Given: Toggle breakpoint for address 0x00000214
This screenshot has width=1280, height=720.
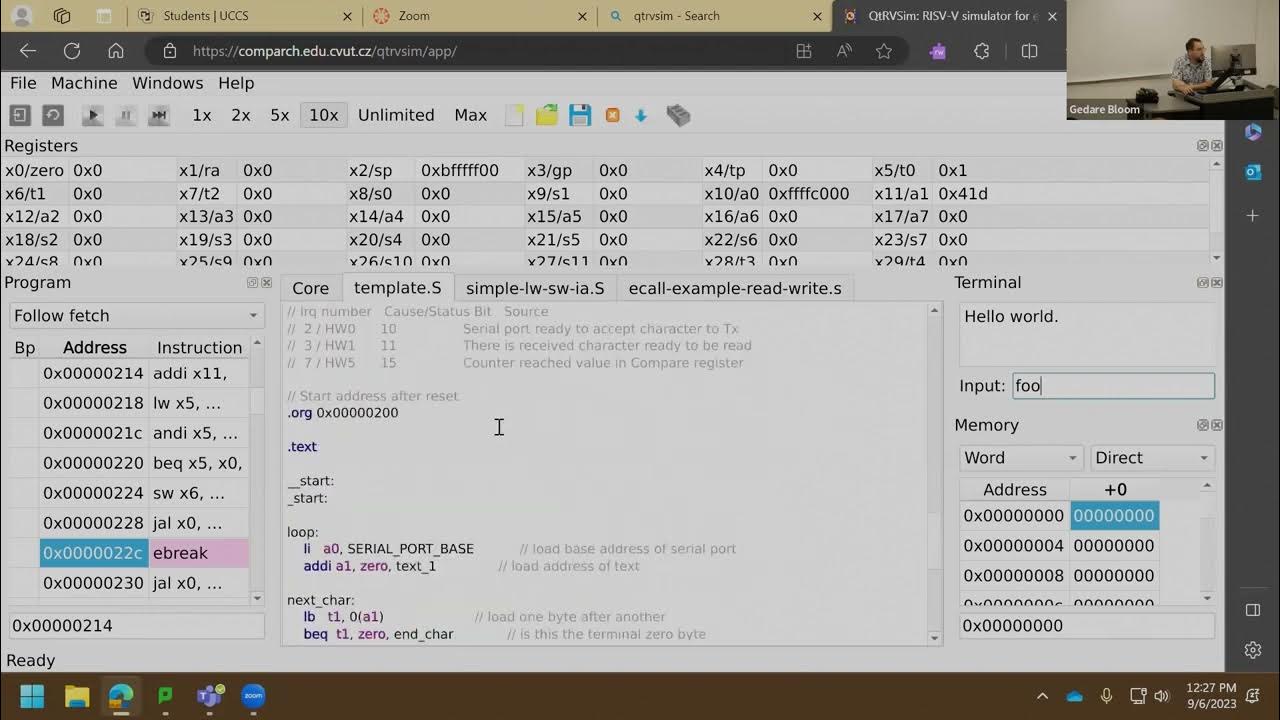Looking at the screenshot, I should 24,373.
